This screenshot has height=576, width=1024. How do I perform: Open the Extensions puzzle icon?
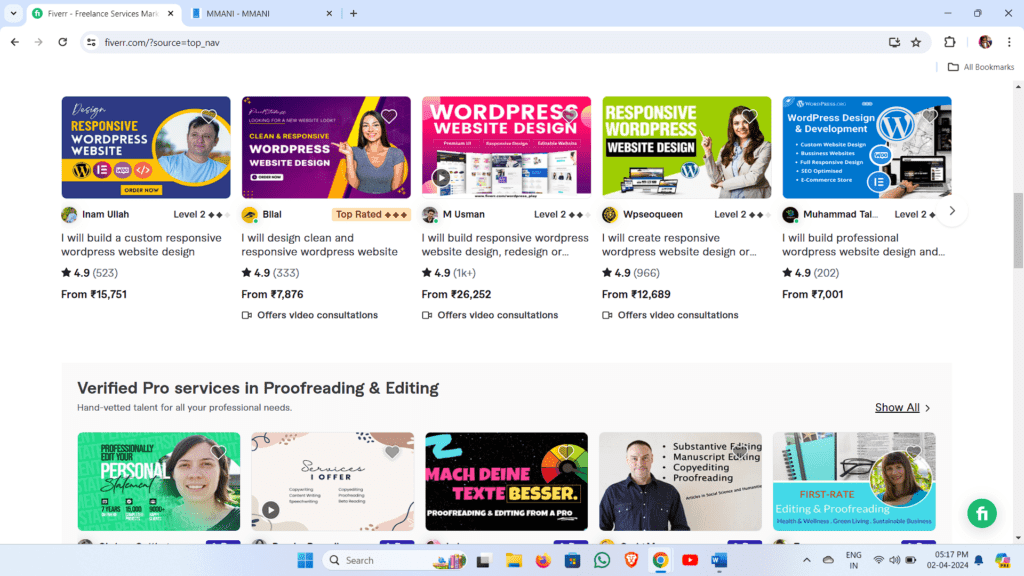tap(950, 42)
